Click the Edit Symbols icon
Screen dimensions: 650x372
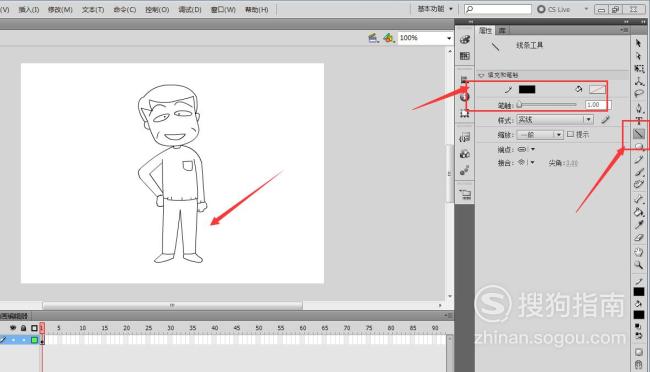(388, 38)
